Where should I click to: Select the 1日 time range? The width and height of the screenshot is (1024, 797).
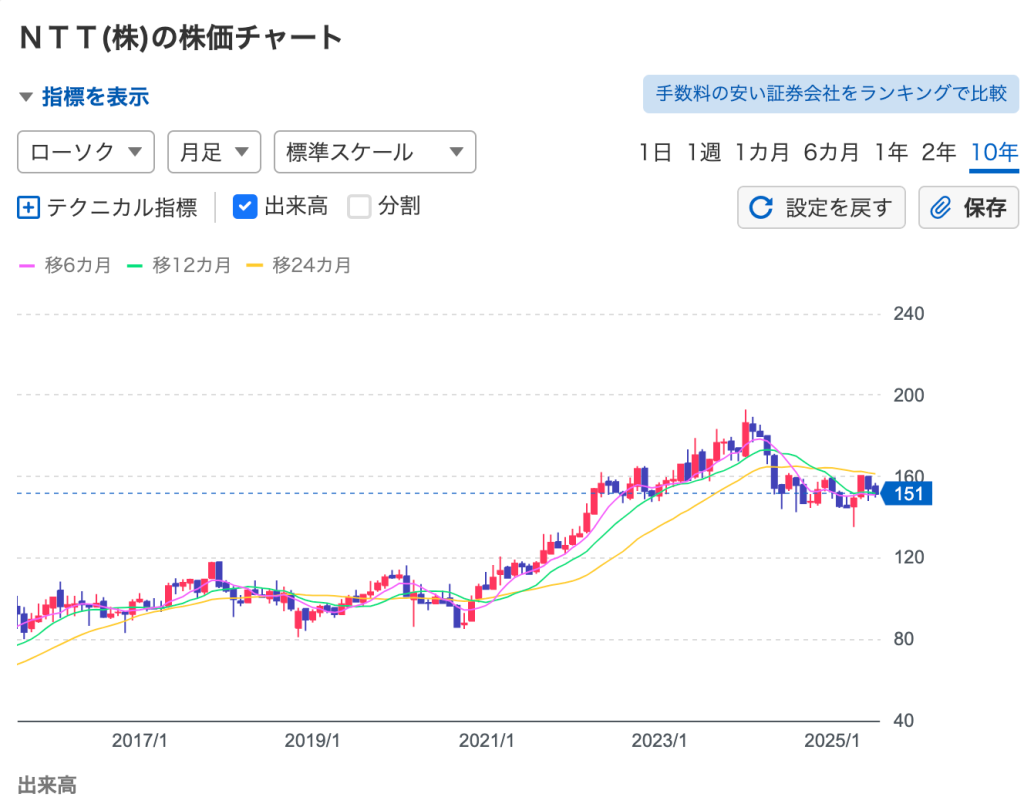click(656, 152)
